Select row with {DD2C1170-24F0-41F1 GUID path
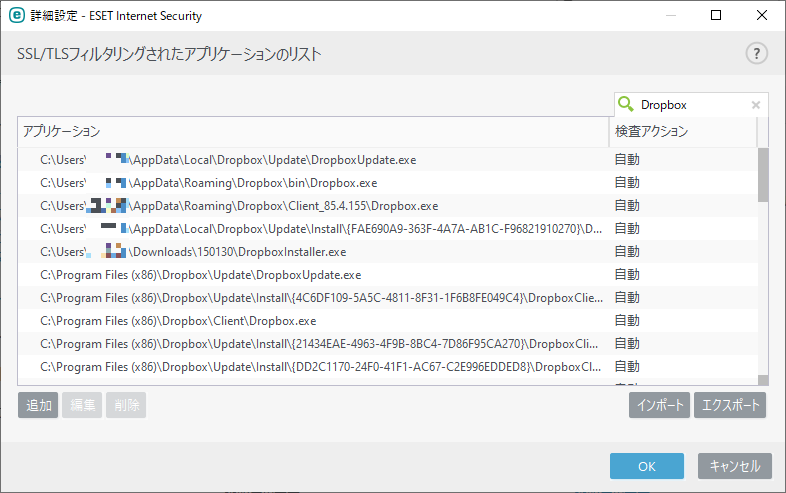Screen dimensions: 786x493 tap(388, 368)
